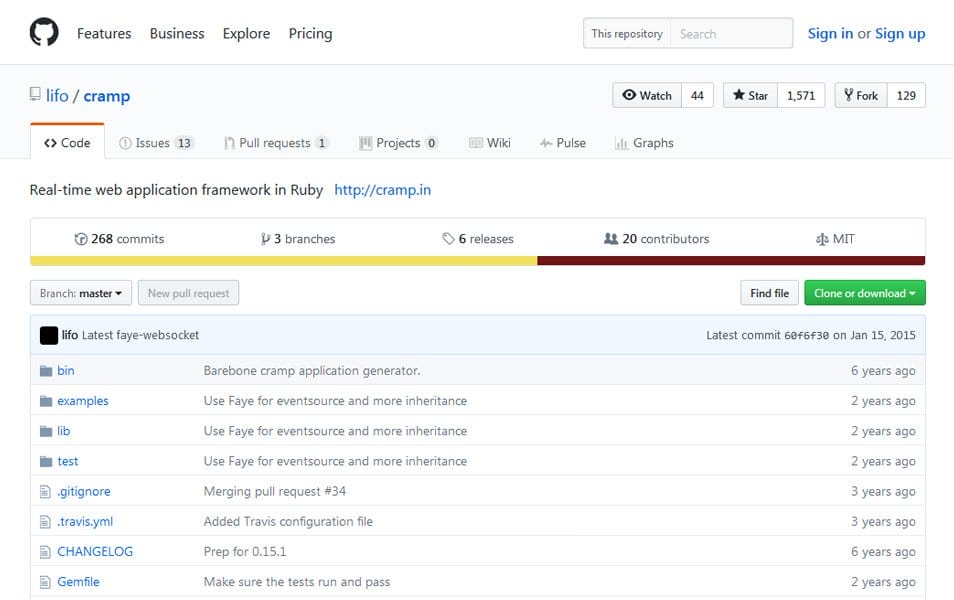Image resolution: width=954 pixels, height=600 pixels.
Task: Open the Wiki tab
Action: coord(490,143)
